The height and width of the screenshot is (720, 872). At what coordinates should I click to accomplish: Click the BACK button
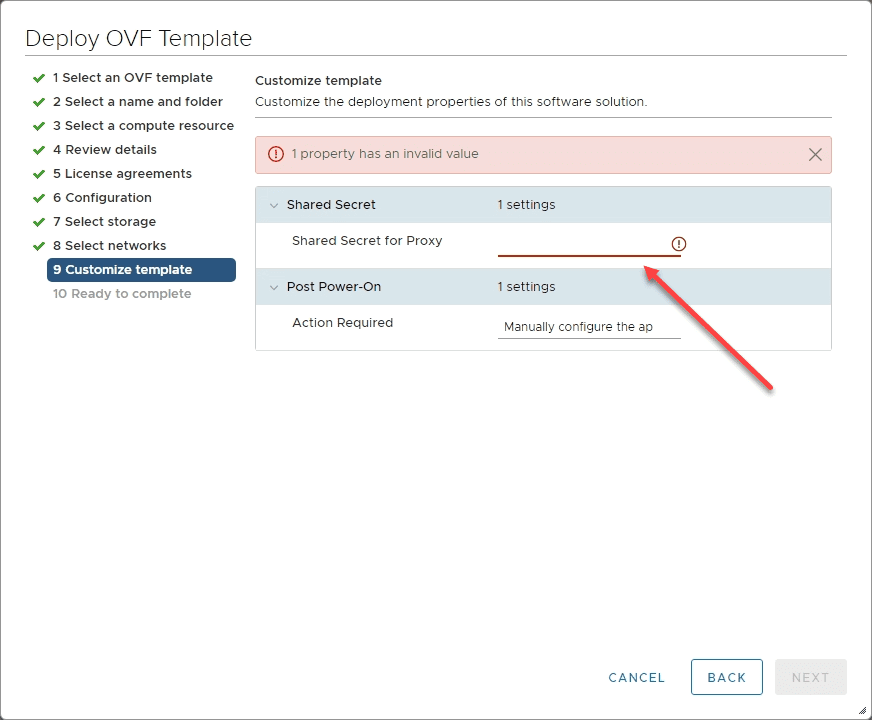click(726, 677)
